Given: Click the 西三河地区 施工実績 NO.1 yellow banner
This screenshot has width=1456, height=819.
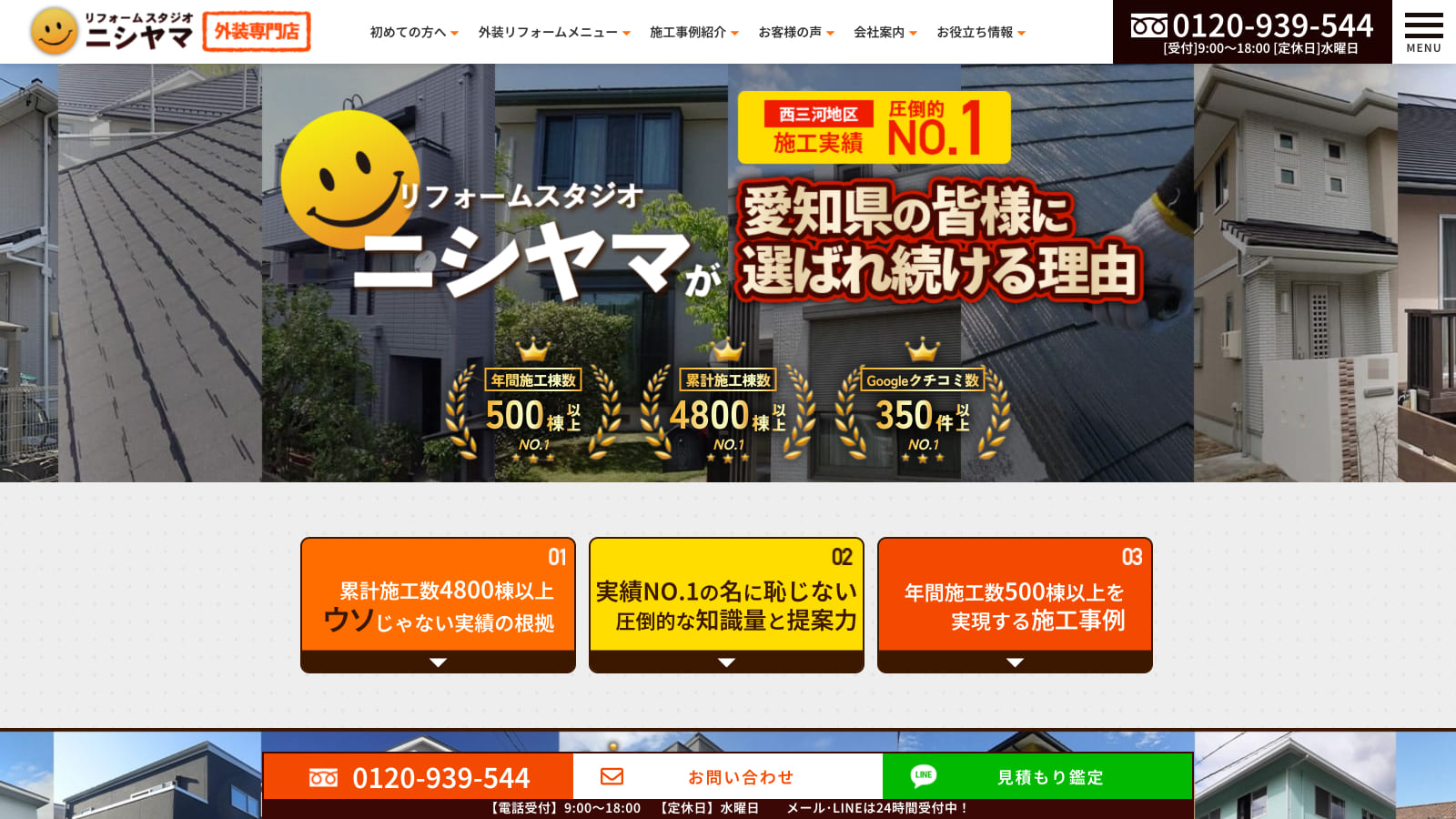Looking at the screenshot, I should click(875, 127).
